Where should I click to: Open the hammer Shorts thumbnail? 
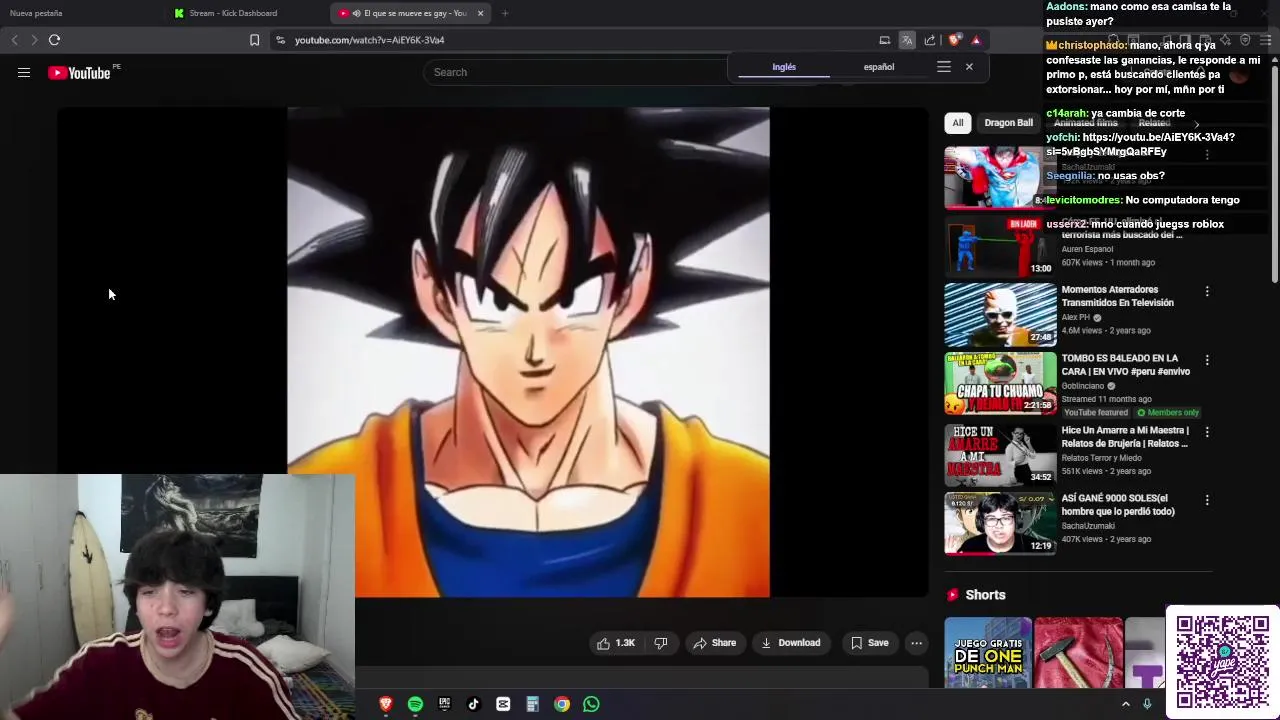click(1078, 653)
